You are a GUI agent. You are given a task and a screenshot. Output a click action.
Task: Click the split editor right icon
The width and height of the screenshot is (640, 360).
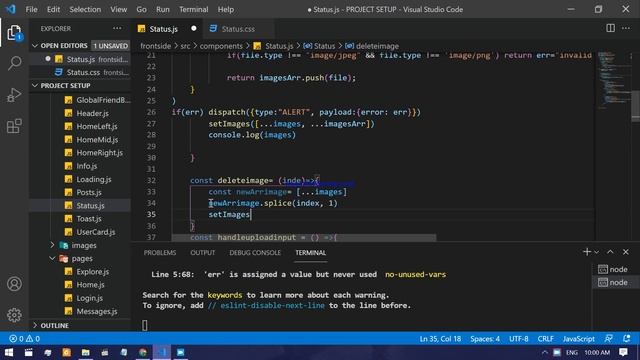click(610, 28)
